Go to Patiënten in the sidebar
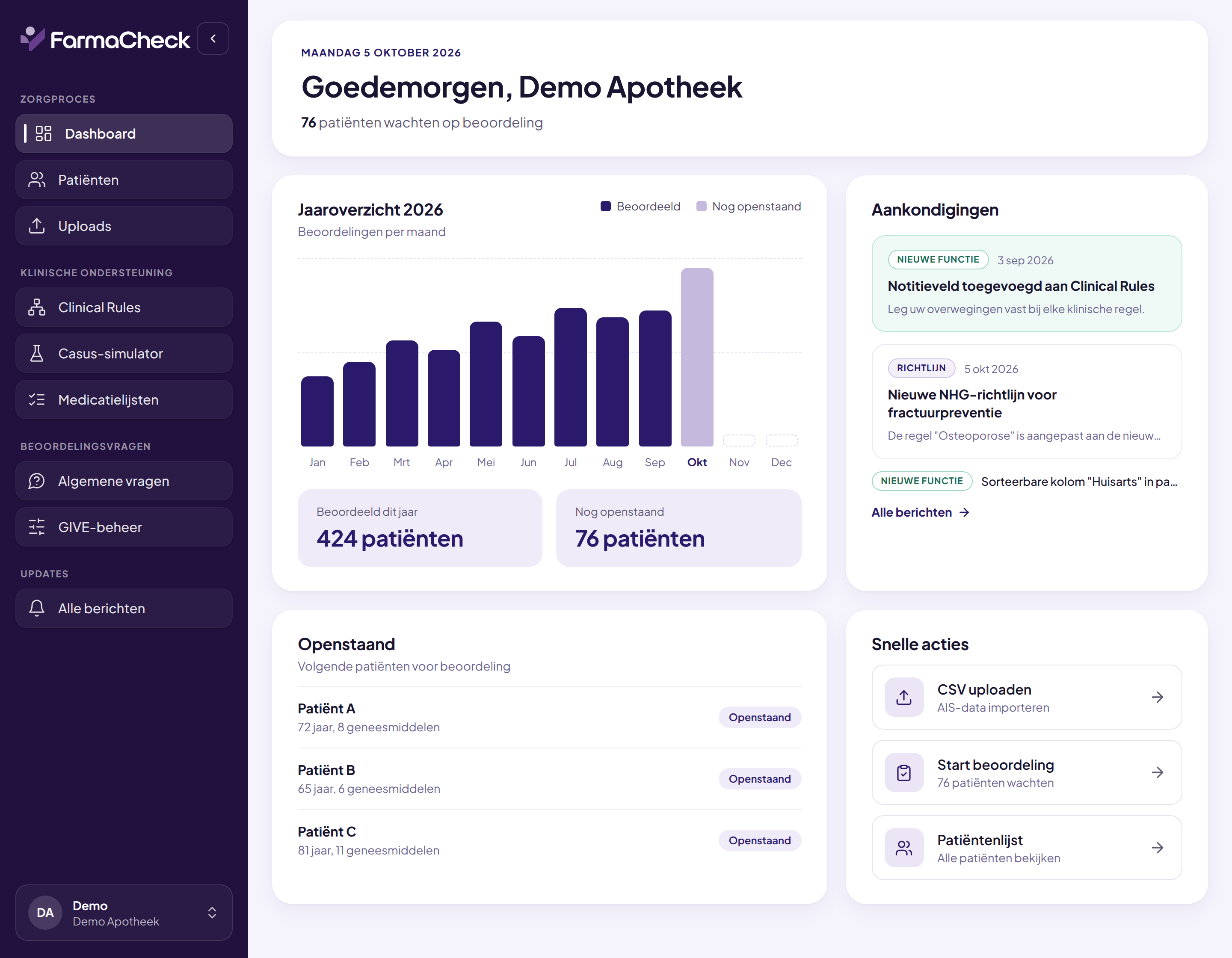The image size is (1232, 958). [x=124, y=180]
